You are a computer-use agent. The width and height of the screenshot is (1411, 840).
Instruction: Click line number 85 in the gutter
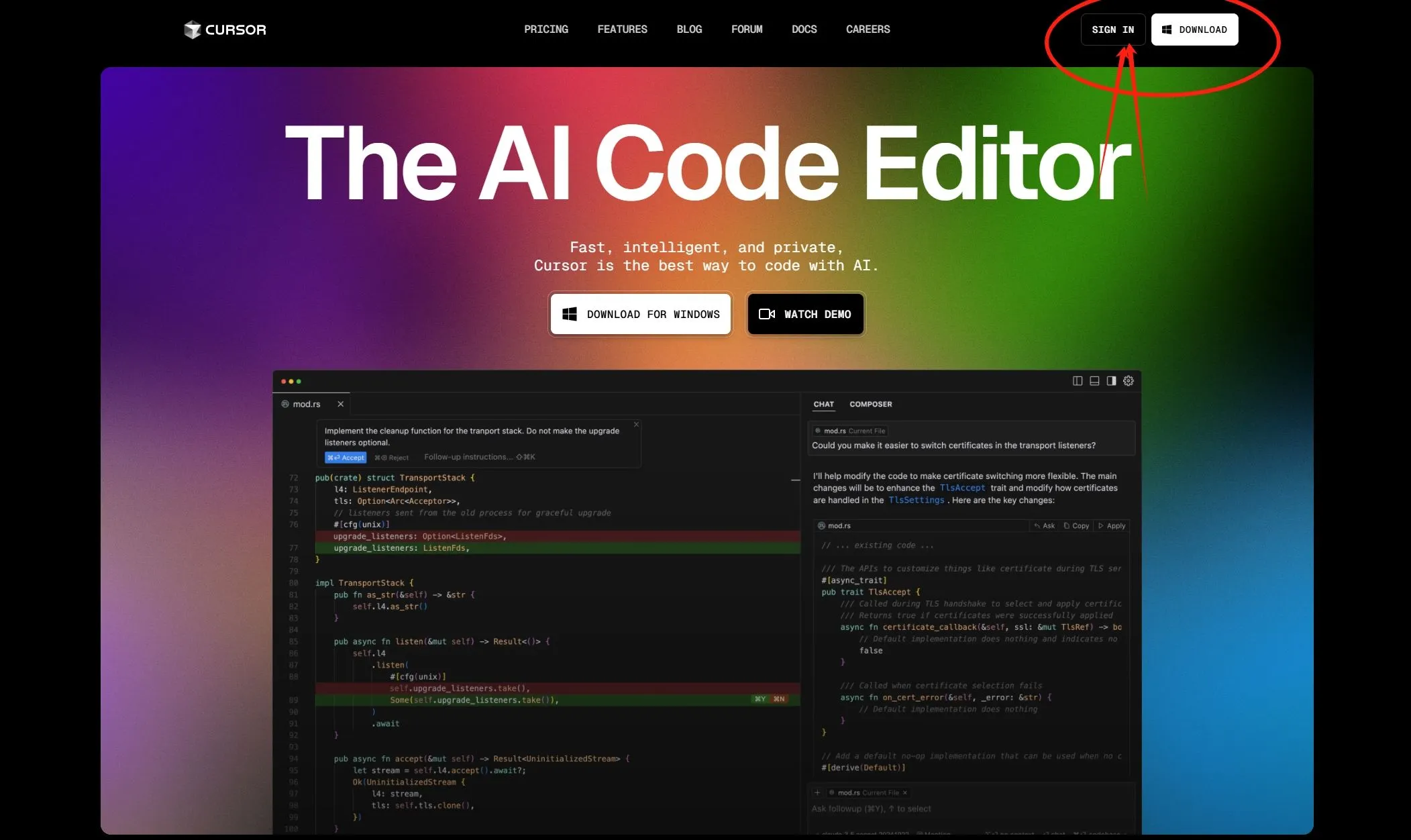[x=293, y=641]
